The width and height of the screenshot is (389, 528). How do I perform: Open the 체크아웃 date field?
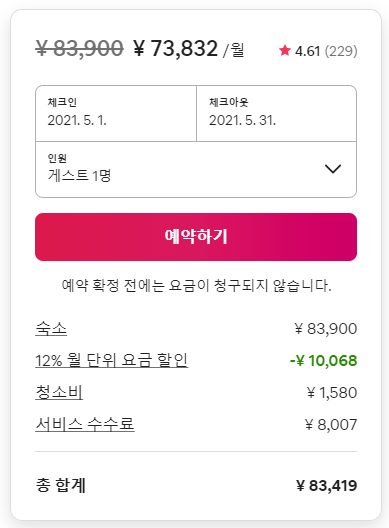pos(277,113)
